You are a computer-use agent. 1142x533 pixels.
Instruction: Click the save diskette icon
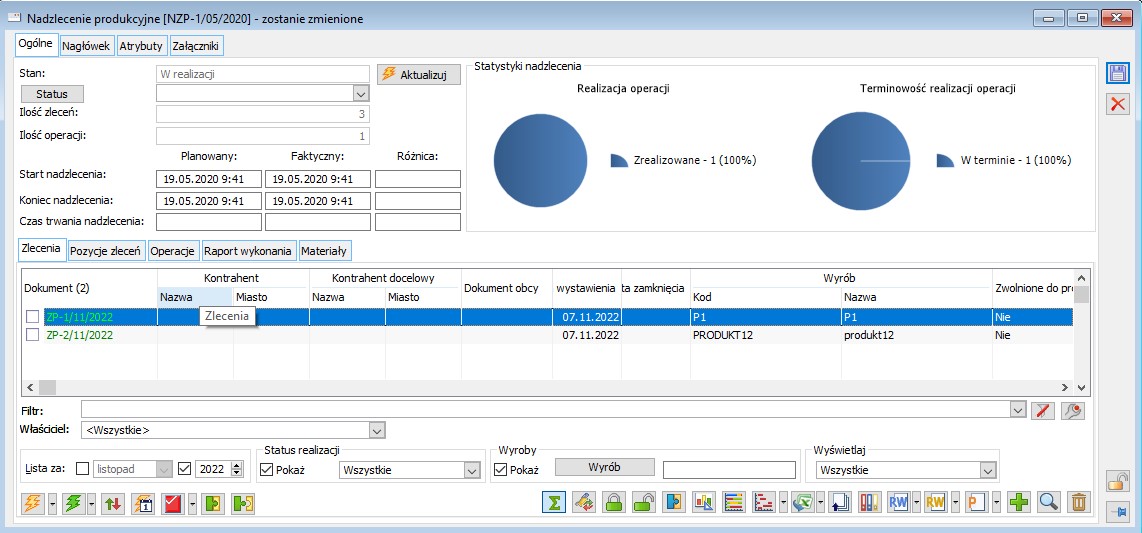[x=1117, y=73]
